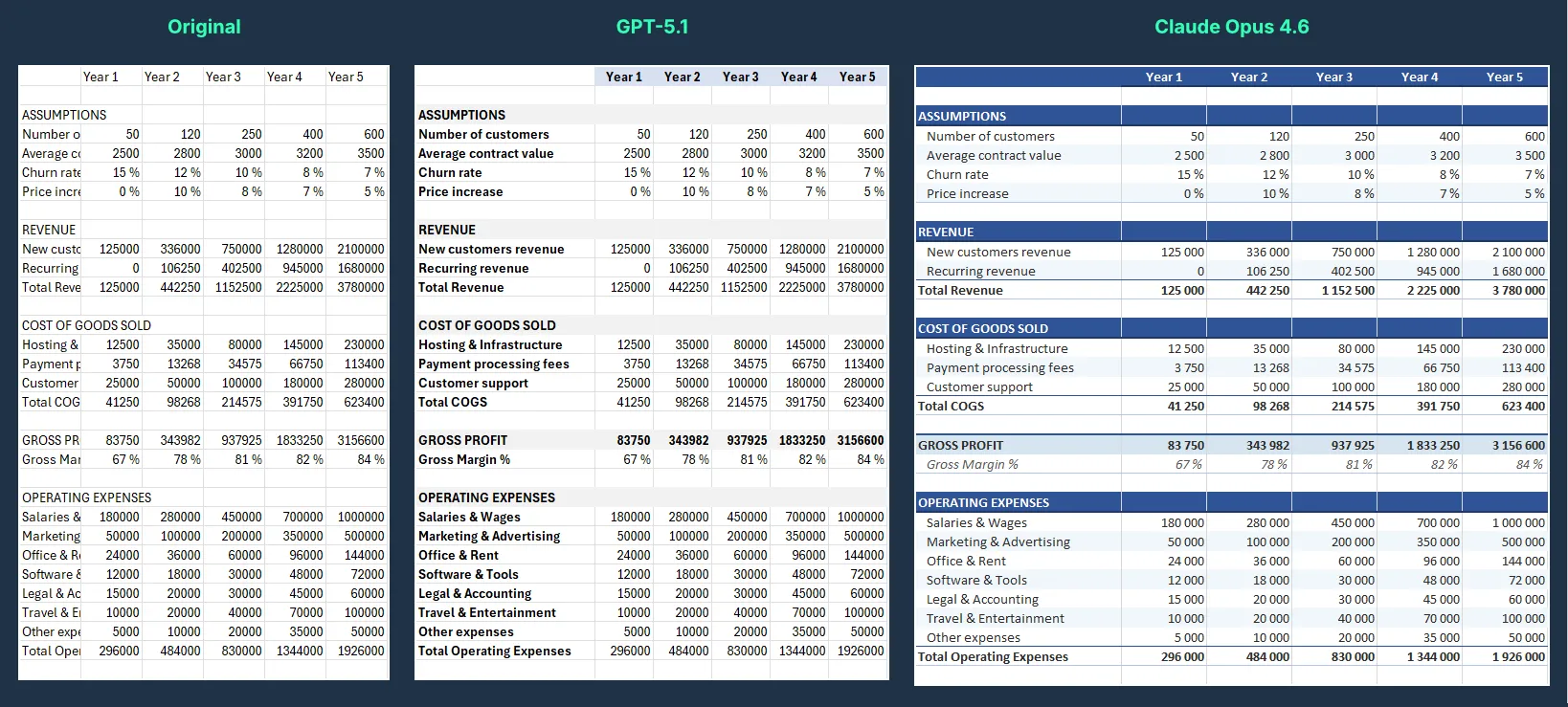Click Year 2 value 442250 in Original table
The width and height of the screenshot is (1568, 707).
click(180, 287)
